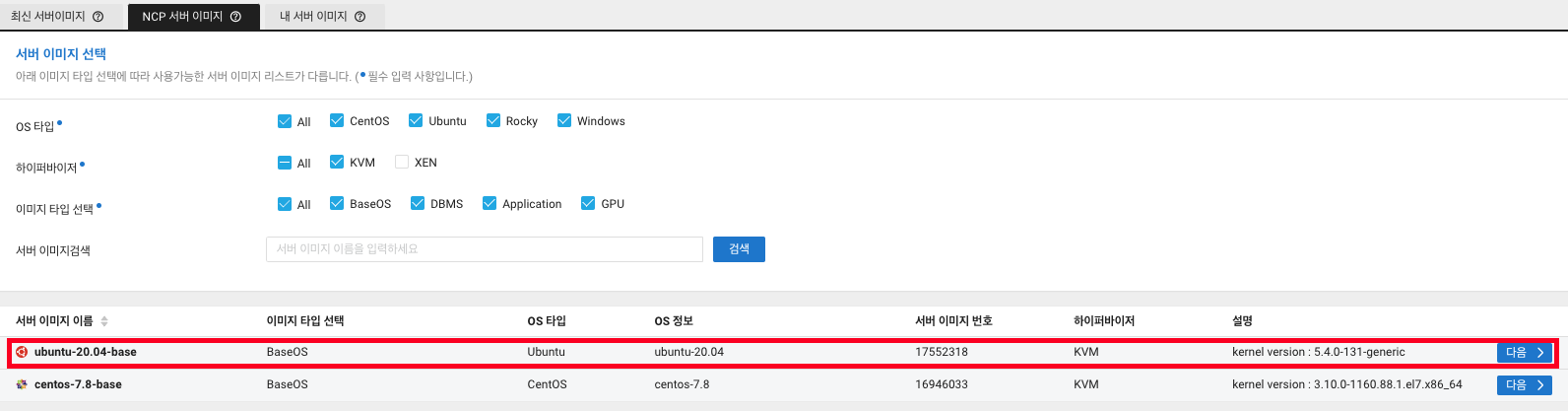Click OS info cell ubuntu-20.04
The image size is (1568, 411).
pyautogui.click(x=688, y=352)
